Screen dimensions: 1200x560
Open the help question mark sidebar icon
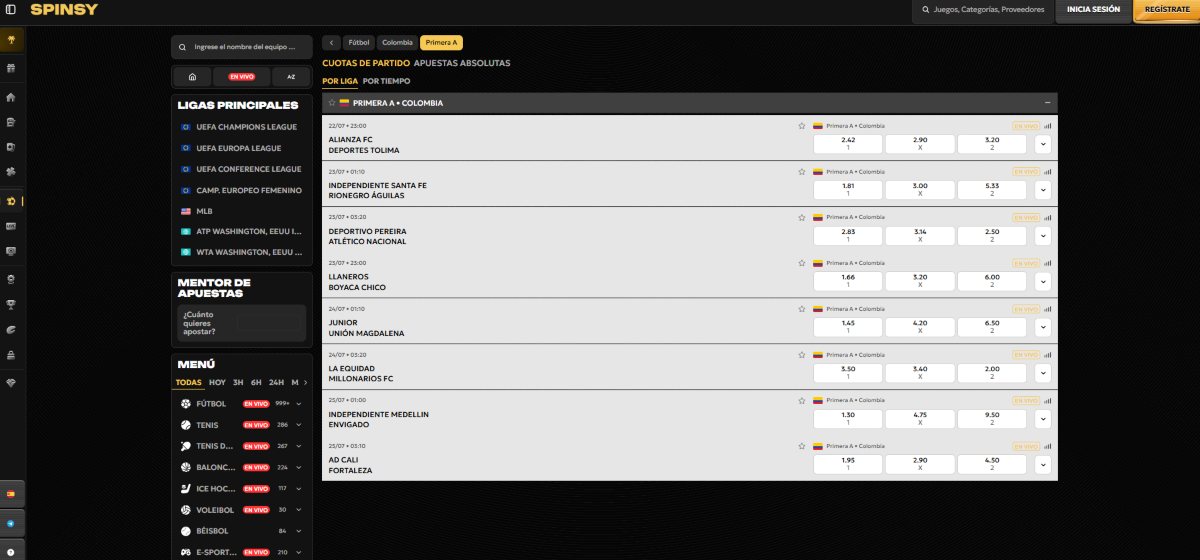point(11,549)
